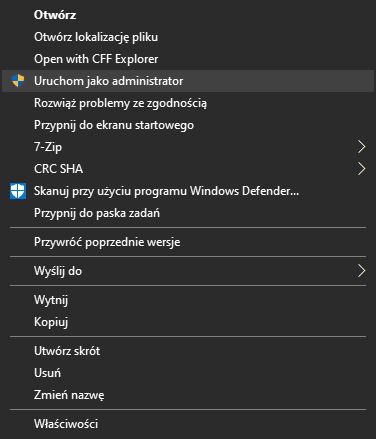The image size is (376, 439).
Task: Expand the 7-Zip submenu arrow
Action: [x=362, y=147]
